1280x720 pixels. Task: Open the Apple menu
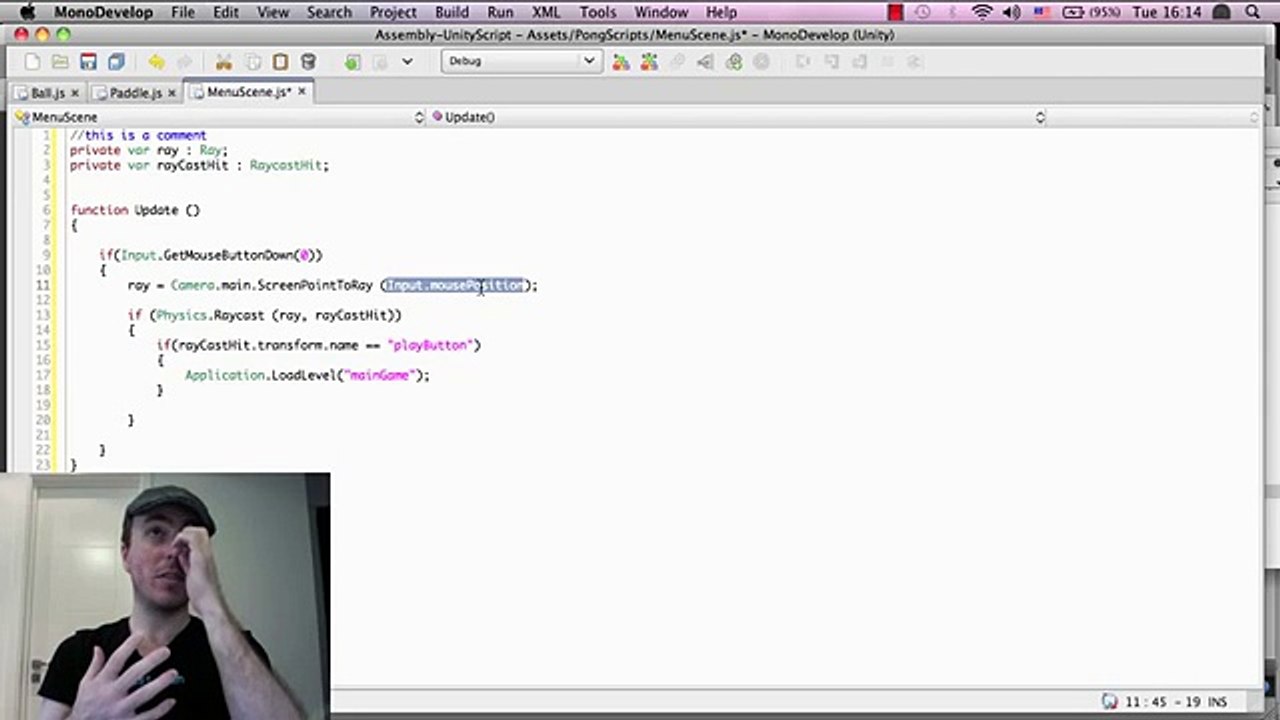click(27, 12)
